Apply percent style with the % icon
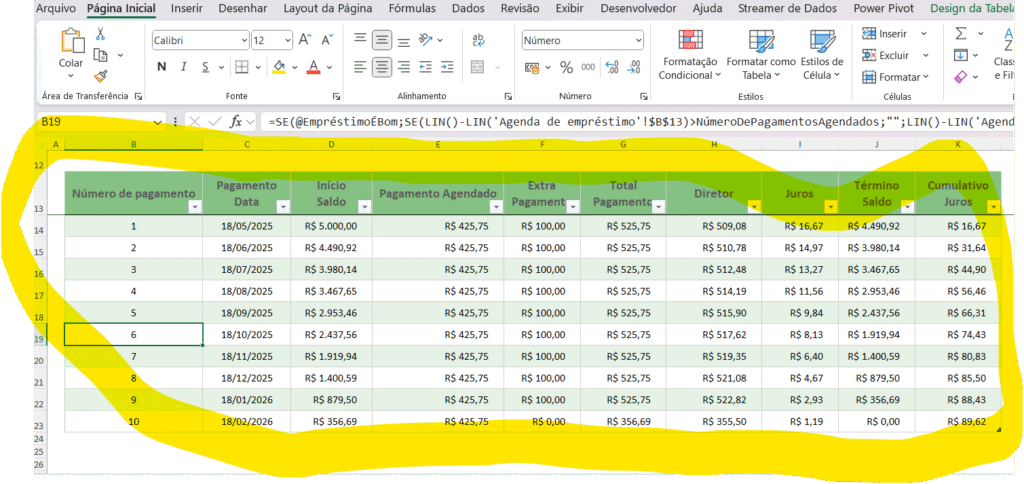This screenshot has width=1024, height=484. click(566, 67)
